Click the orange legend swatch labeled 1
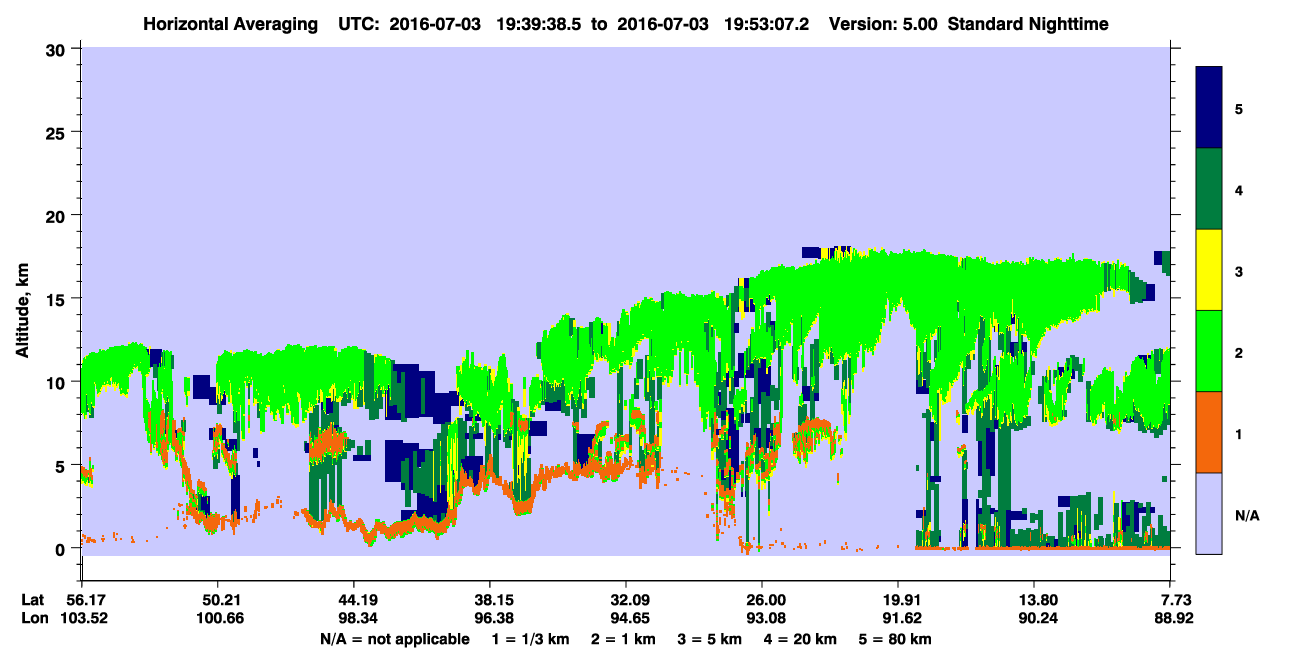 coord(1209,432)
